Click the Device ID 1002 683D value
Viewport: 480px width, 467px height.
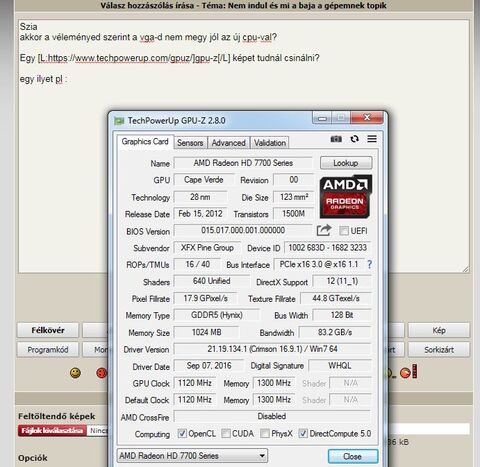click(x=327, y=248)
